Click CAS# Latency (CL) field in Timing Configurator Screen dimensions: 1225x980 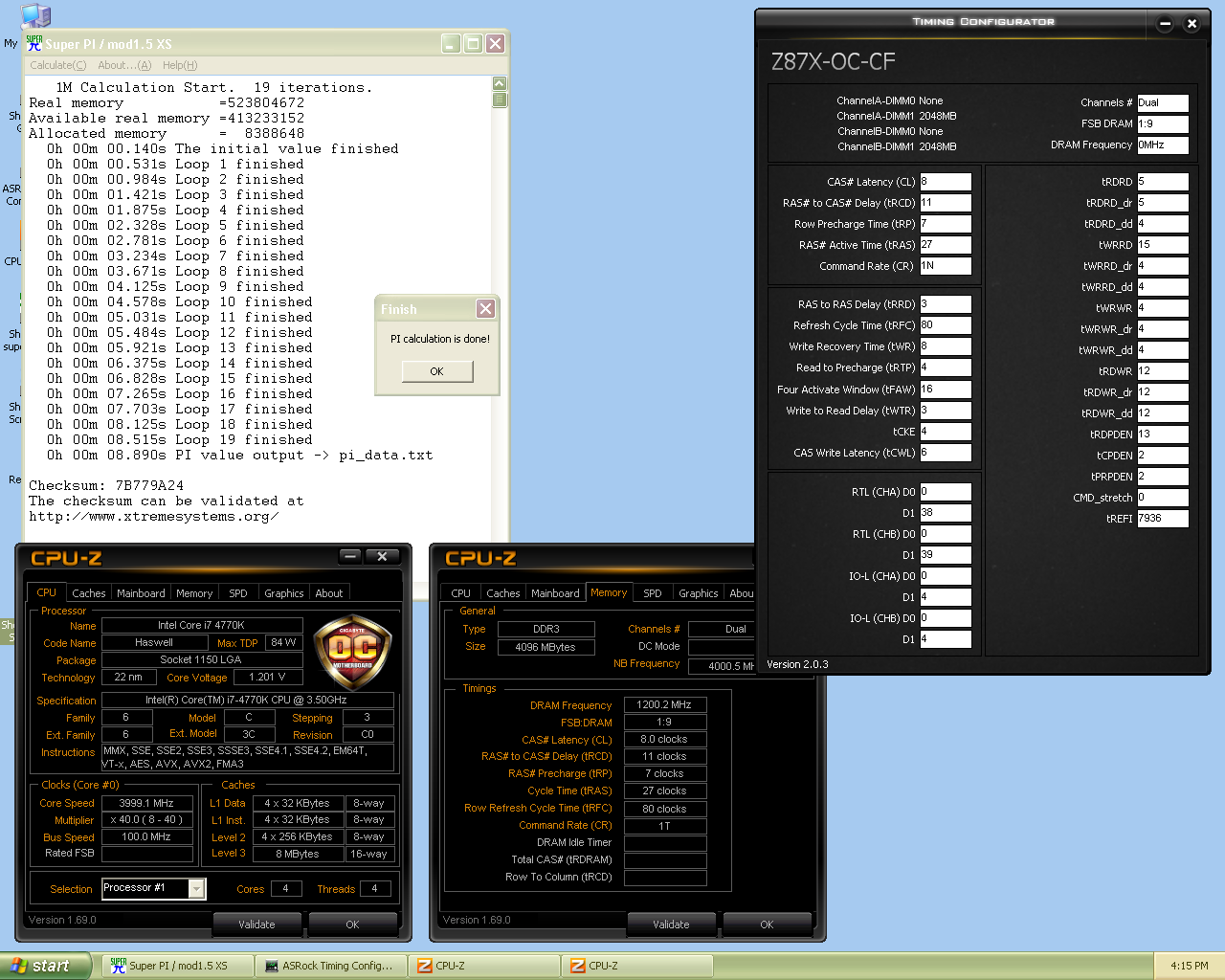946,182
